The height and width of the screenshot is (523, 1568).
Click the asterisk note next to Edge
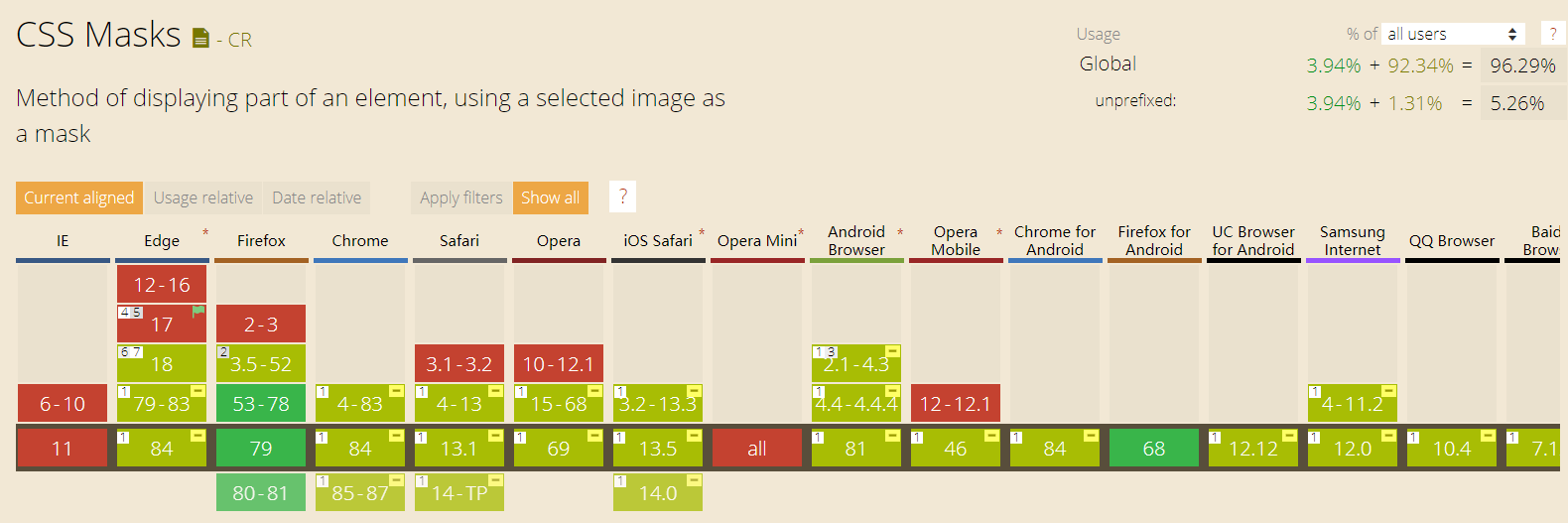[x=205, y=233]
